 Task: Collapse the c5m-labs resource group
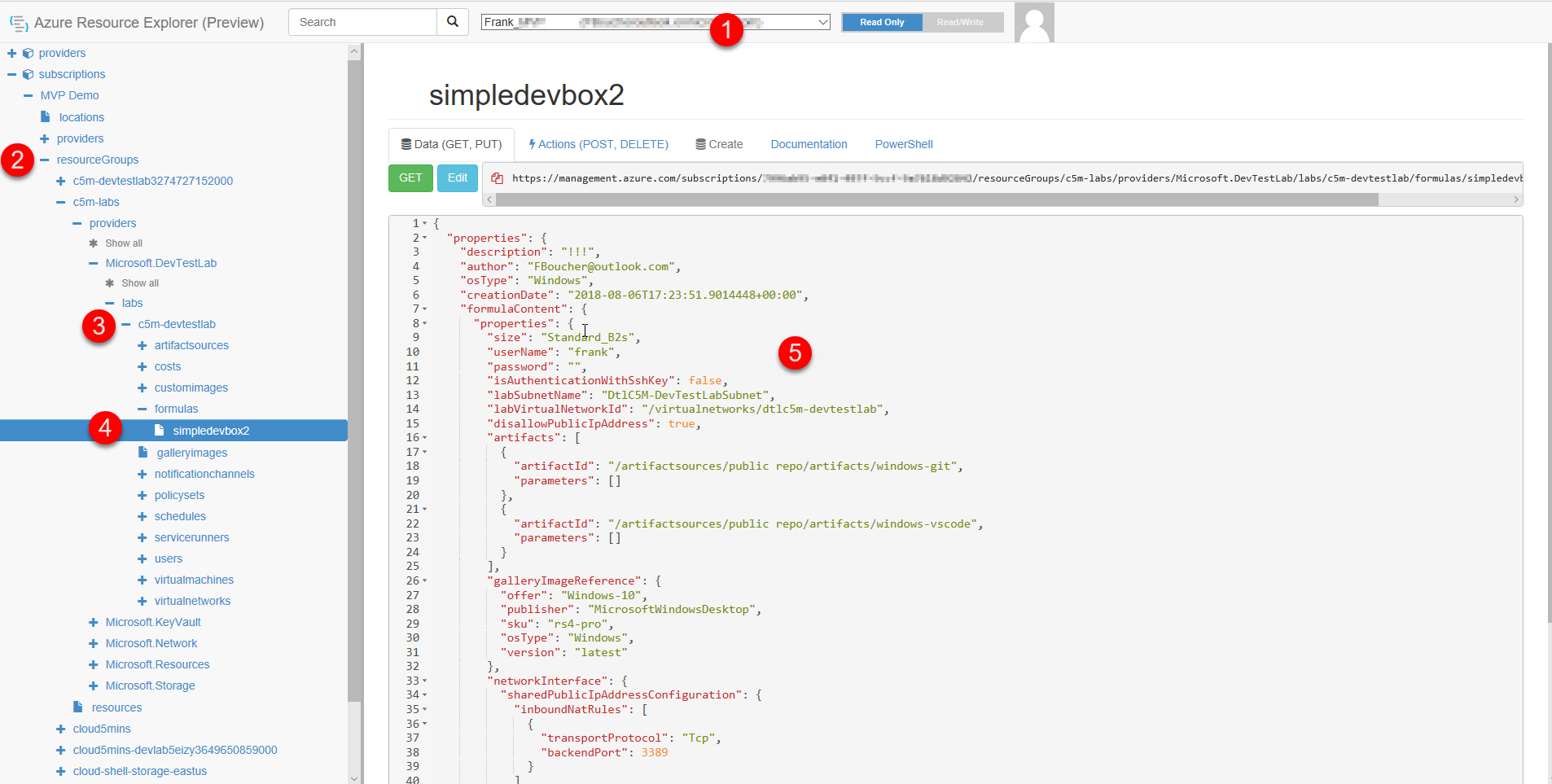coord(61,202)
